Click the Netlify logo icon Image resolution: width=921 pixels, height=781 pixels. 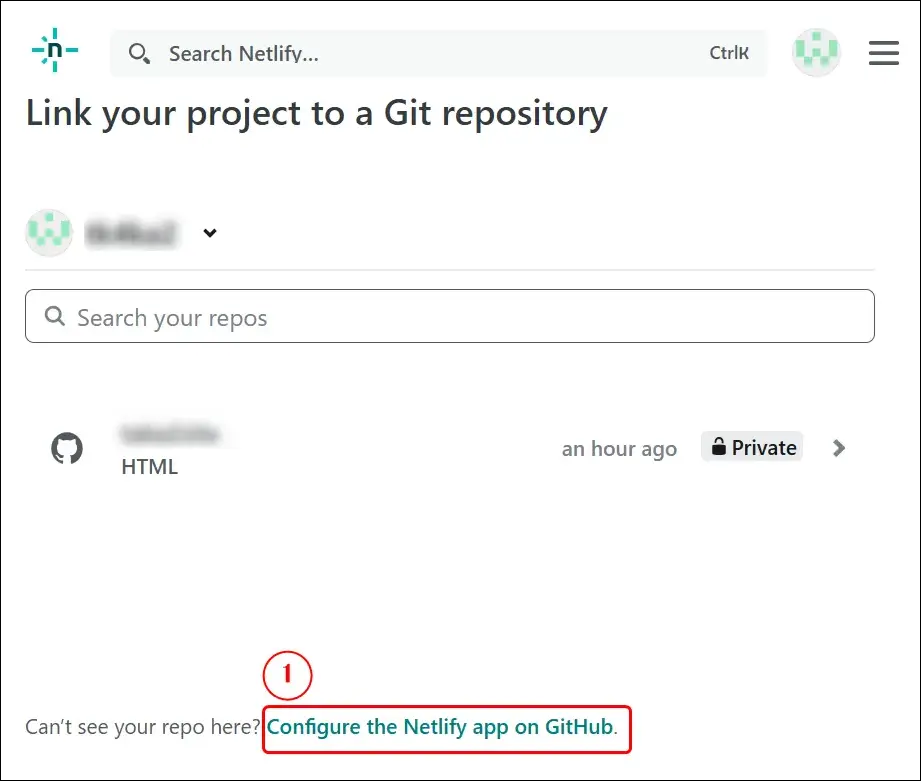pyautogui.click(x=55, y=52)
